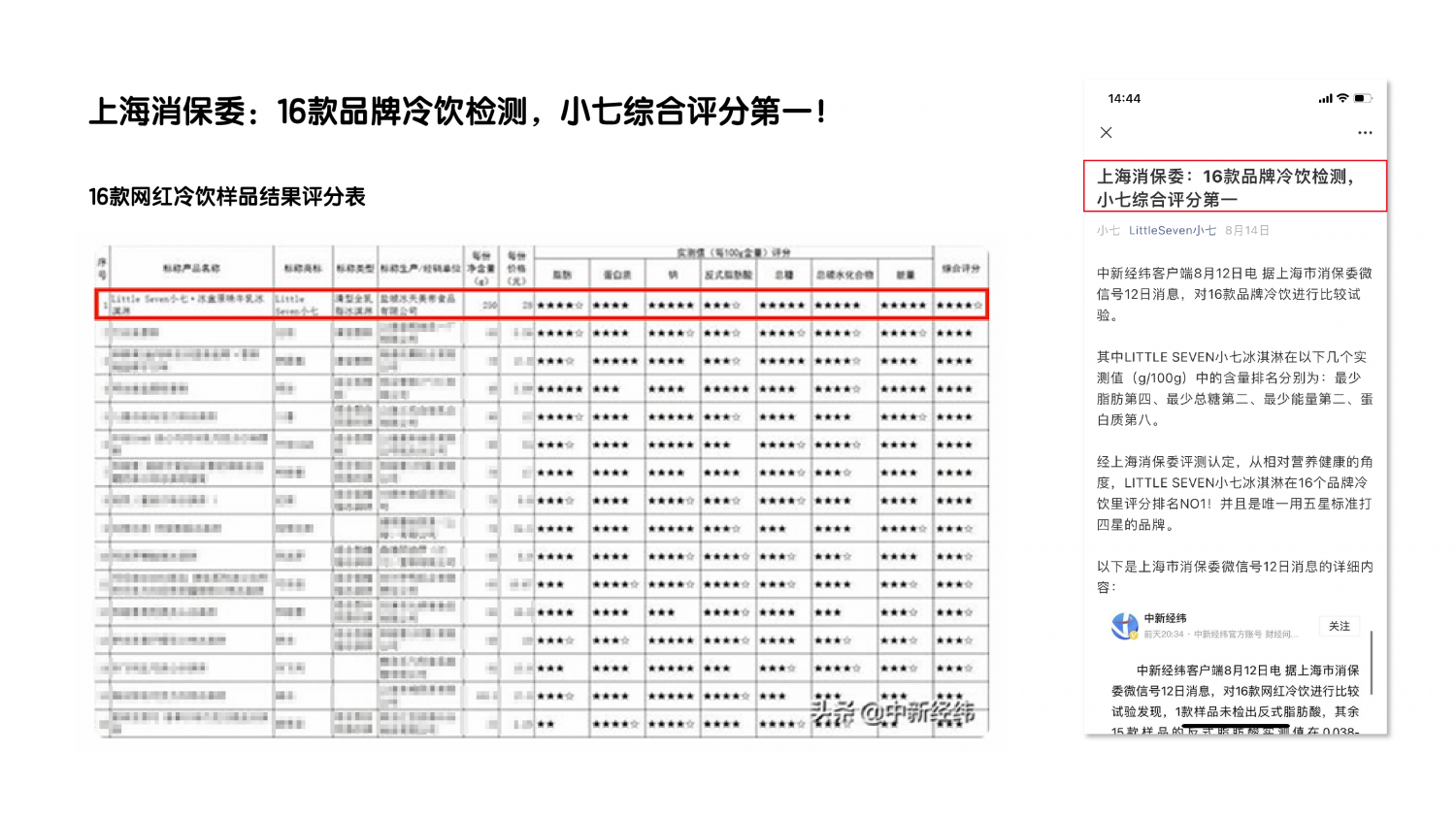Click the 总糖 column header

(783, 276)
